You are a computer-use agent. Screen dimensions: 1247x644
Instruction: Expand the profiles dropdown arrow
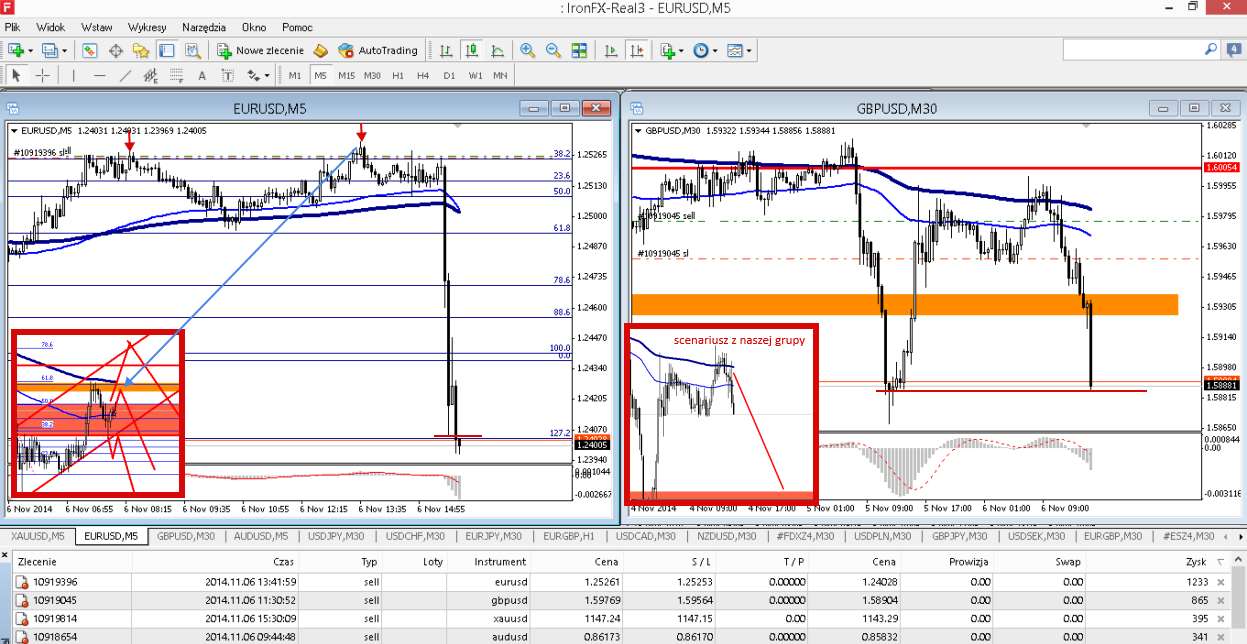pos(64,50)
